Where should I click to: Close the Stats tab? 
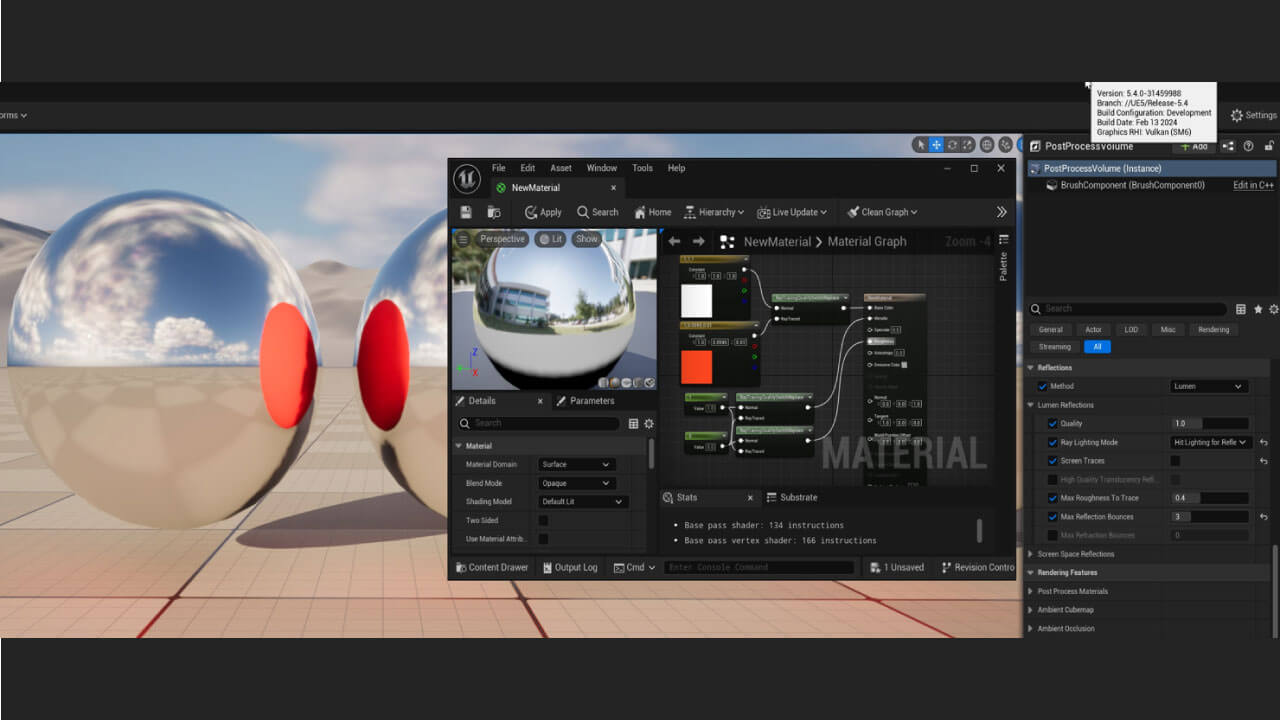tap(750, 497)
